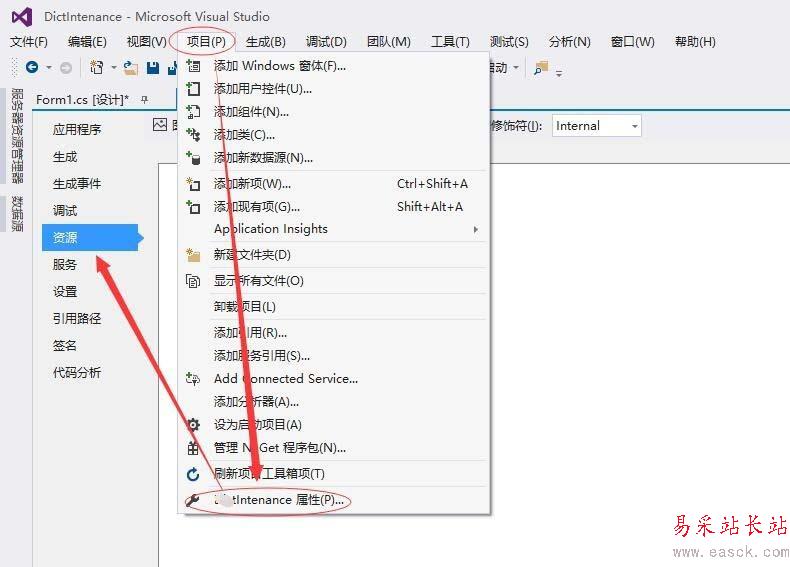
Task: Switch to the Form1.cs [设计] tab
Action: [x=83, y=100]
